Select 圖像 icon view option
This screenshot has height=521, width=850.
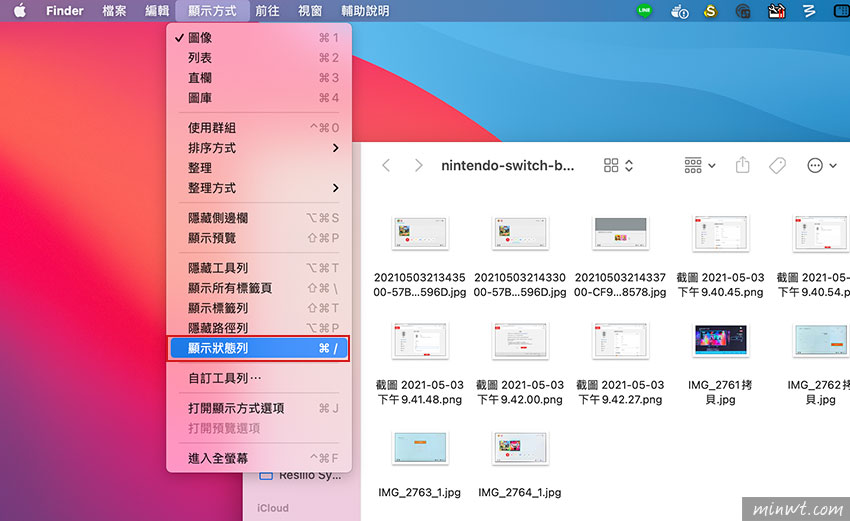(259, 37)
